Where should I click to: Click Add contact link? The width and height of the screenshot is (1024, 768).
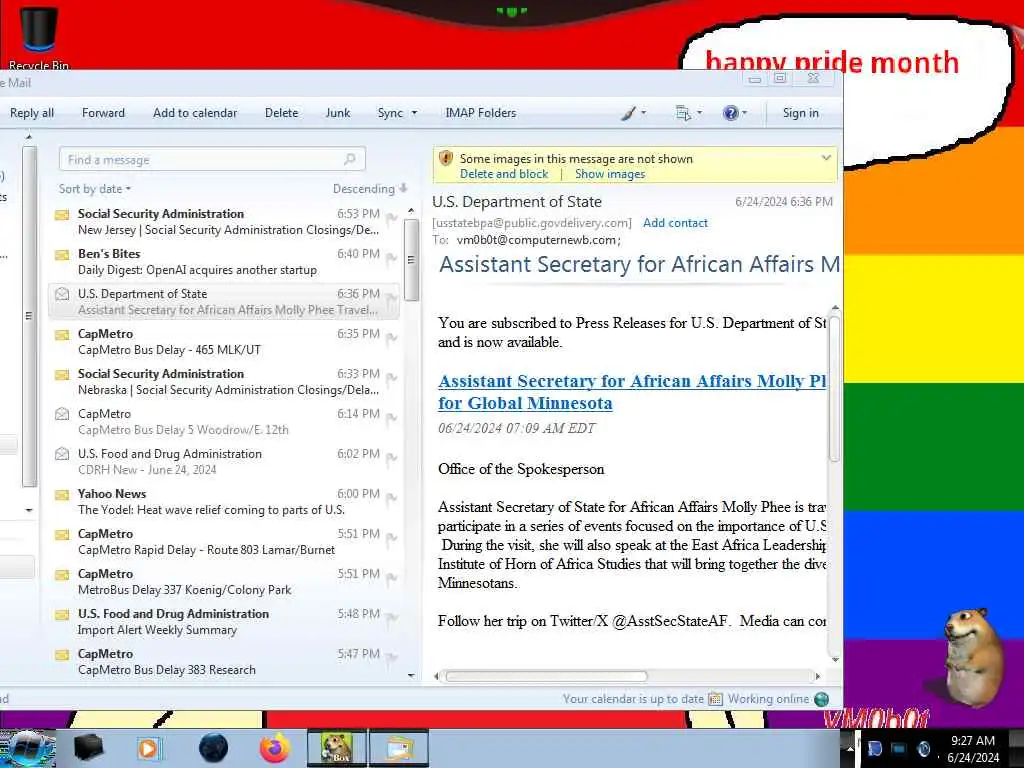pos(675,223)
